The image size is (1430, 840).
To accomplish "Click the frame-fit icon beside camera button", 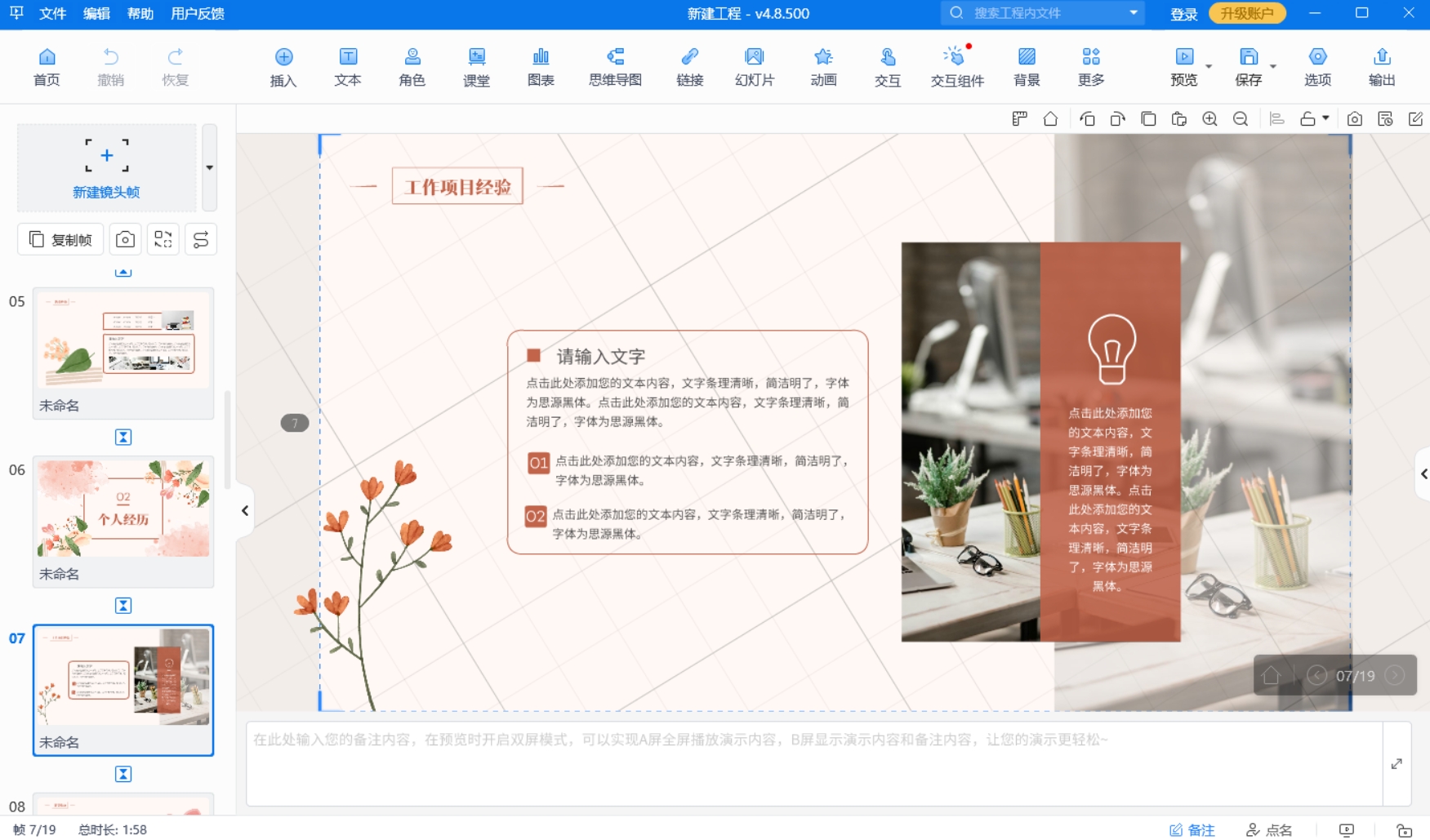I will point(163,239).
